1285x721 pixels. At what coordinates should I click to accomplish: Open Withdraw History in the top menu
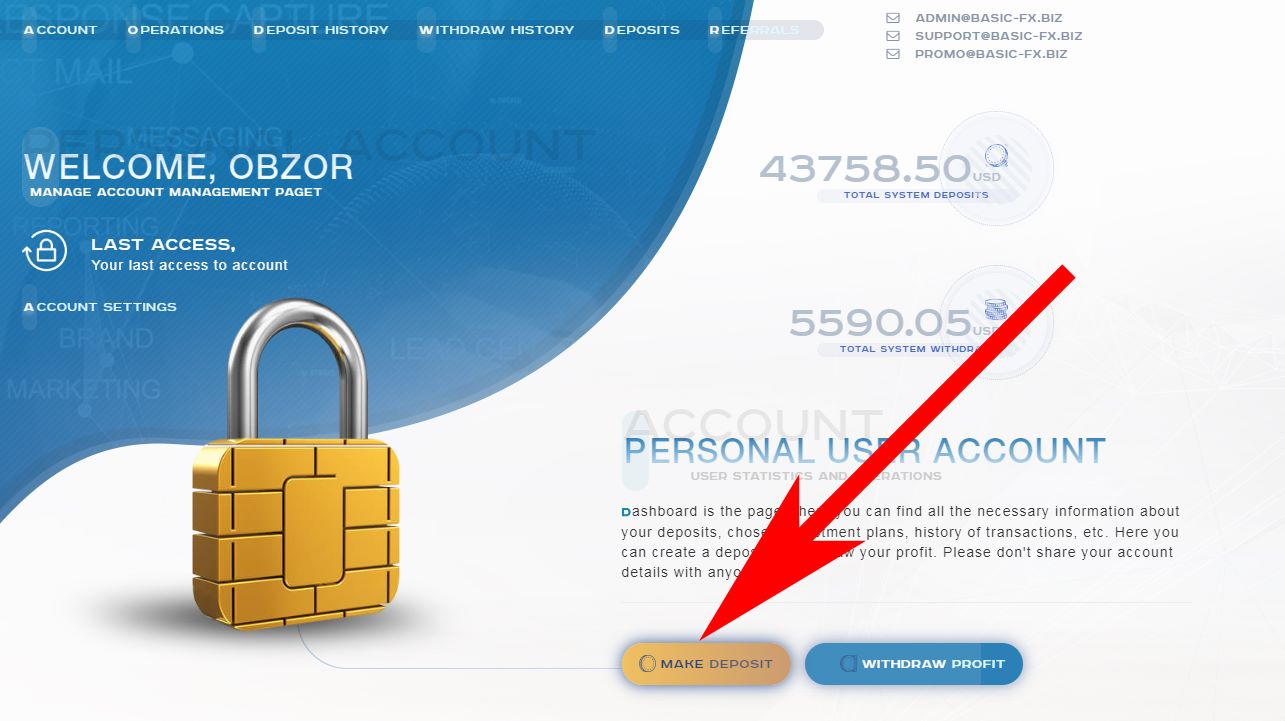(x=497, y=30)
